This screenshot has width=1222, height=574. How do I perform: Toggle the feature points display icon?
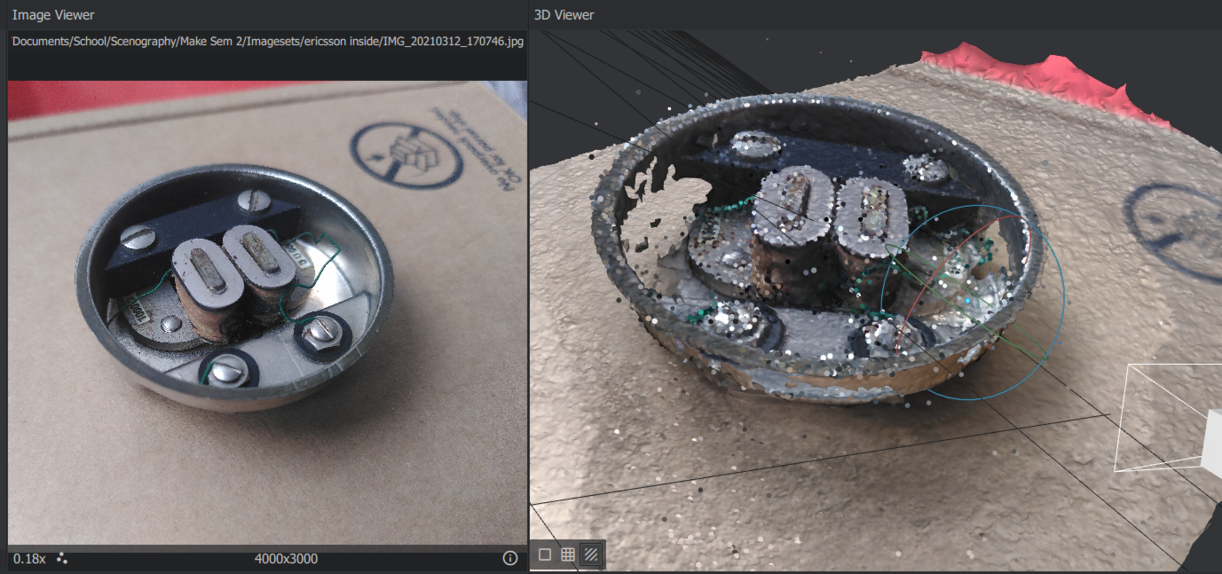tap(62, 558)
